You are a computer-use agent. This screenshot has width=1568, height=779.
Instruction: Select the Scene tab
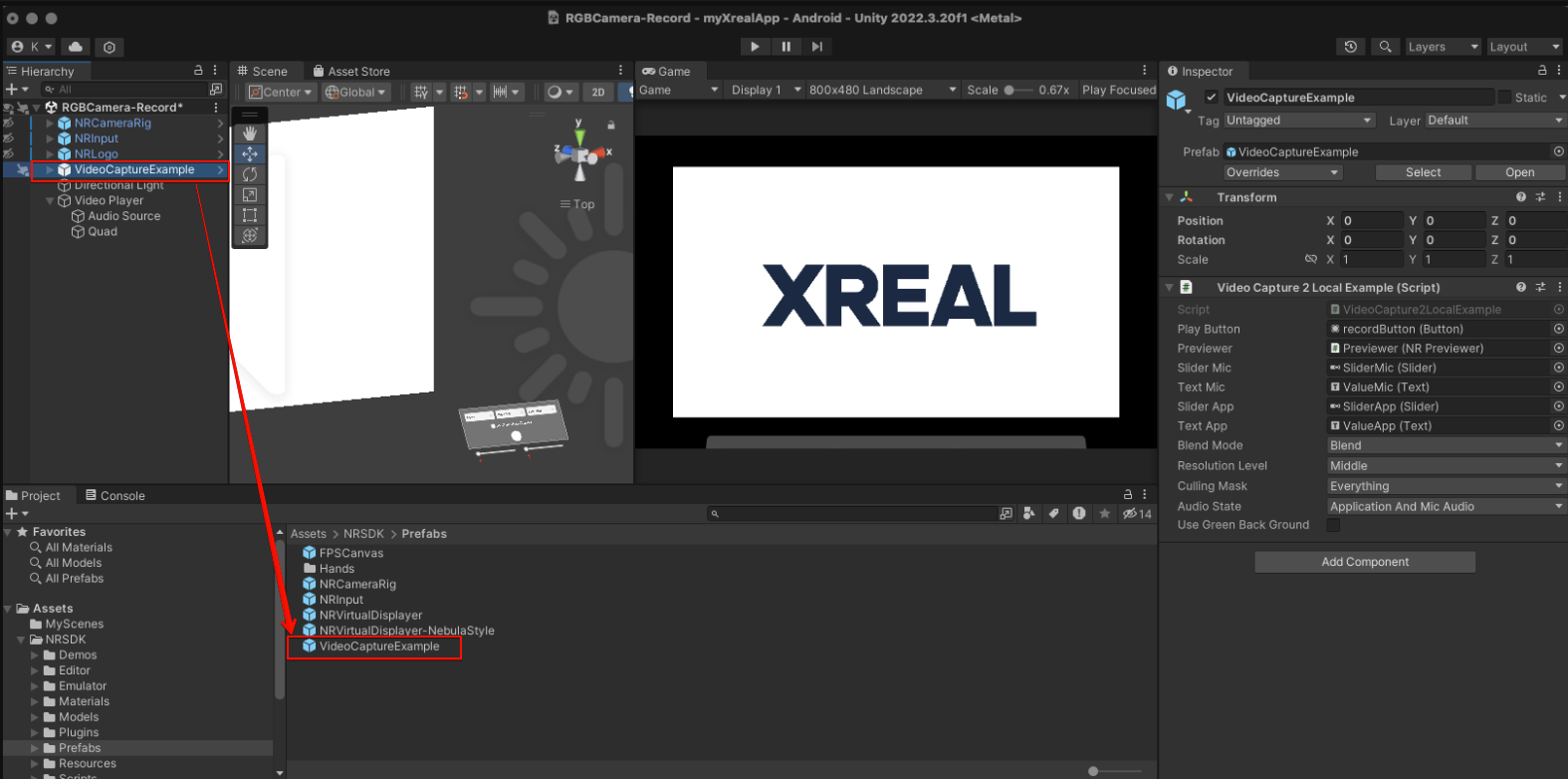point(263,71)
